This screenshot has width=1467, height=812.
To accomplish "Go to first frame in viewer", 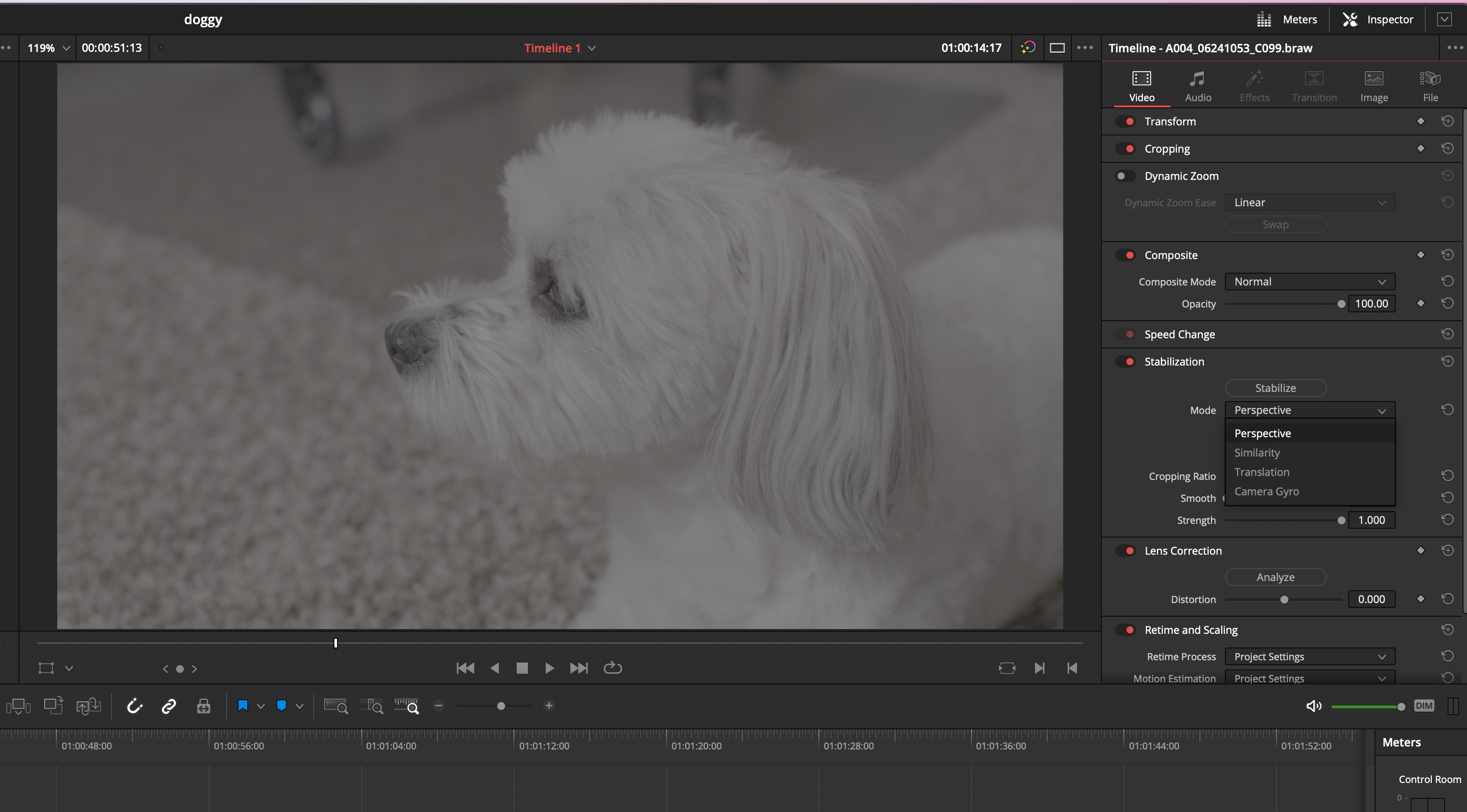I will [465, 668].
